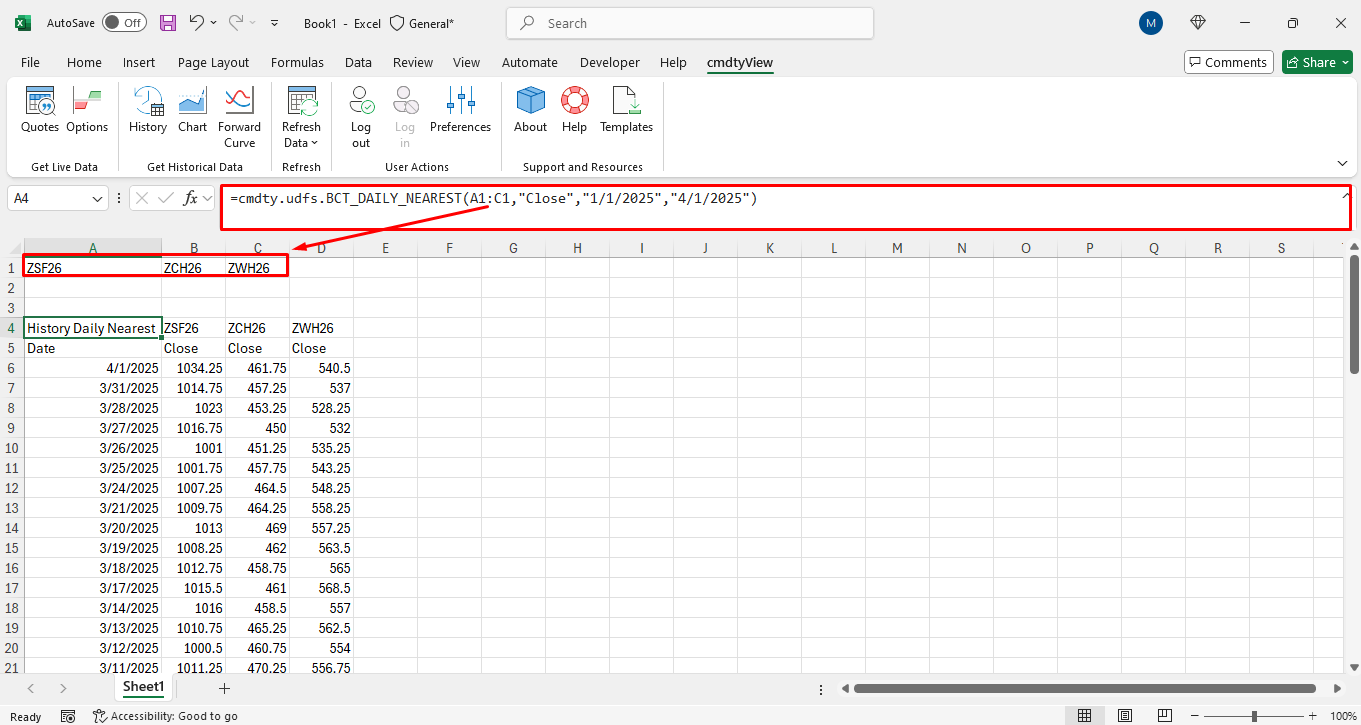
Task: Open the Templates icon
Action: point(626,110)
